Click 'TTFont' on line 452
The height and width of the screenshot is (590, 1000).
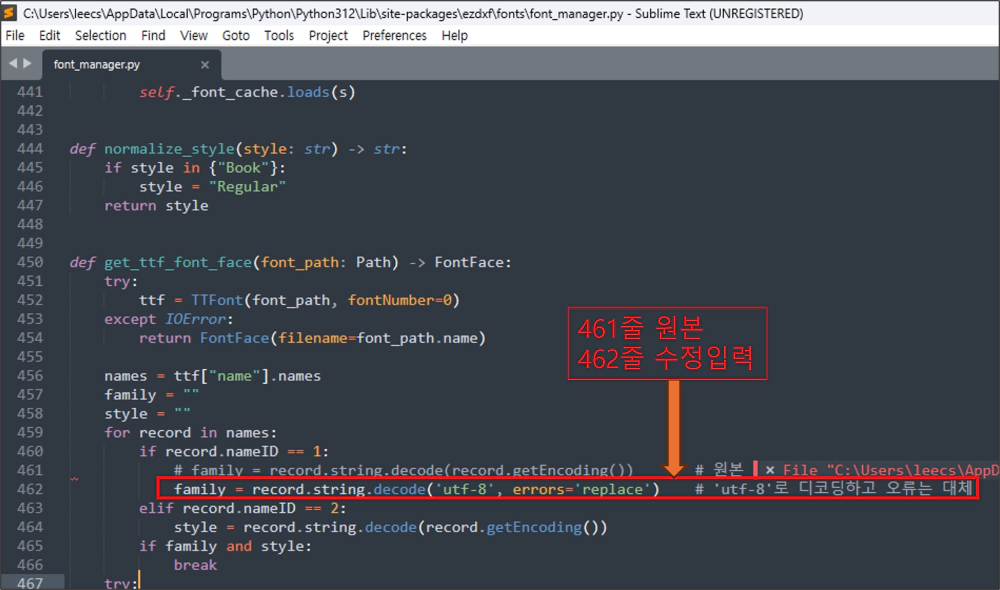[x=217, y=300]
